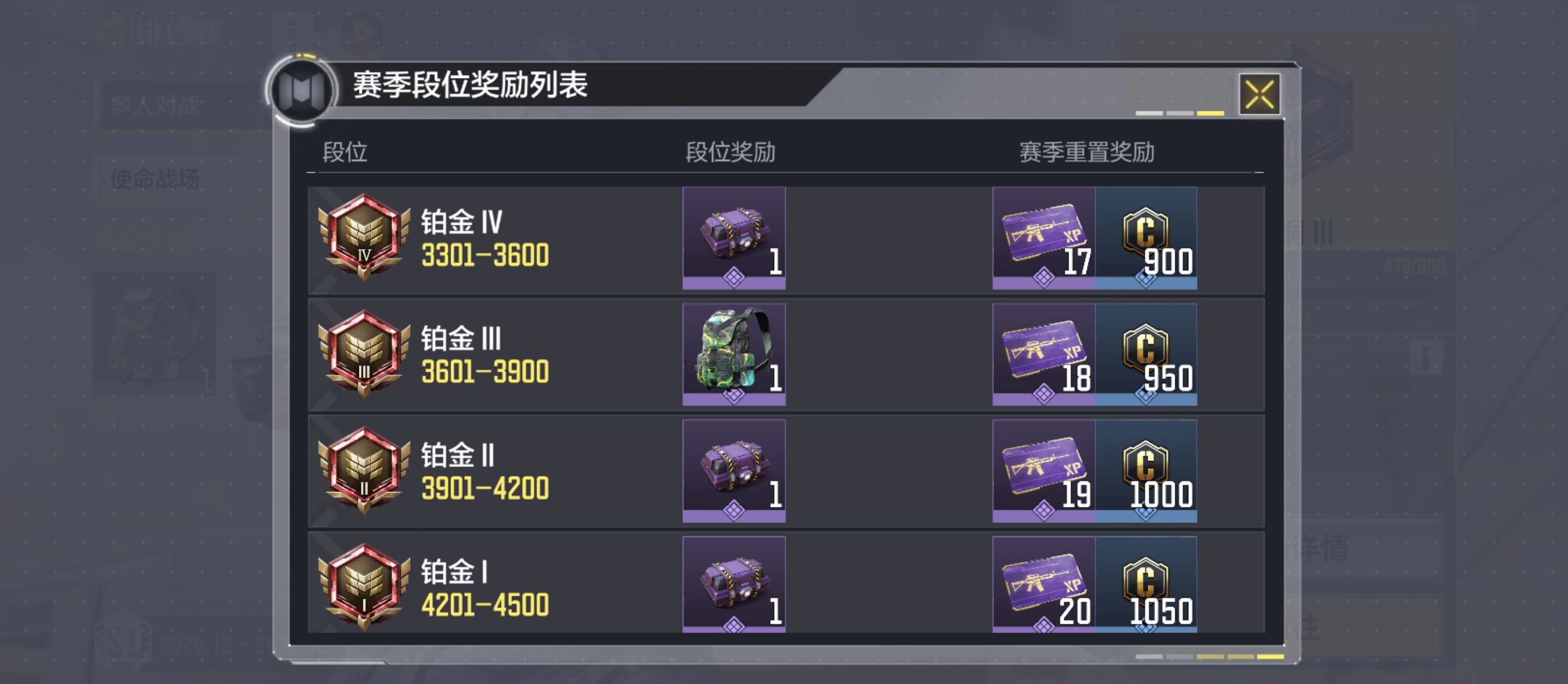Screen dimensions: 1568x684
Task: Select the 铂金 I purple crate reward
Action: pos(734,584)
